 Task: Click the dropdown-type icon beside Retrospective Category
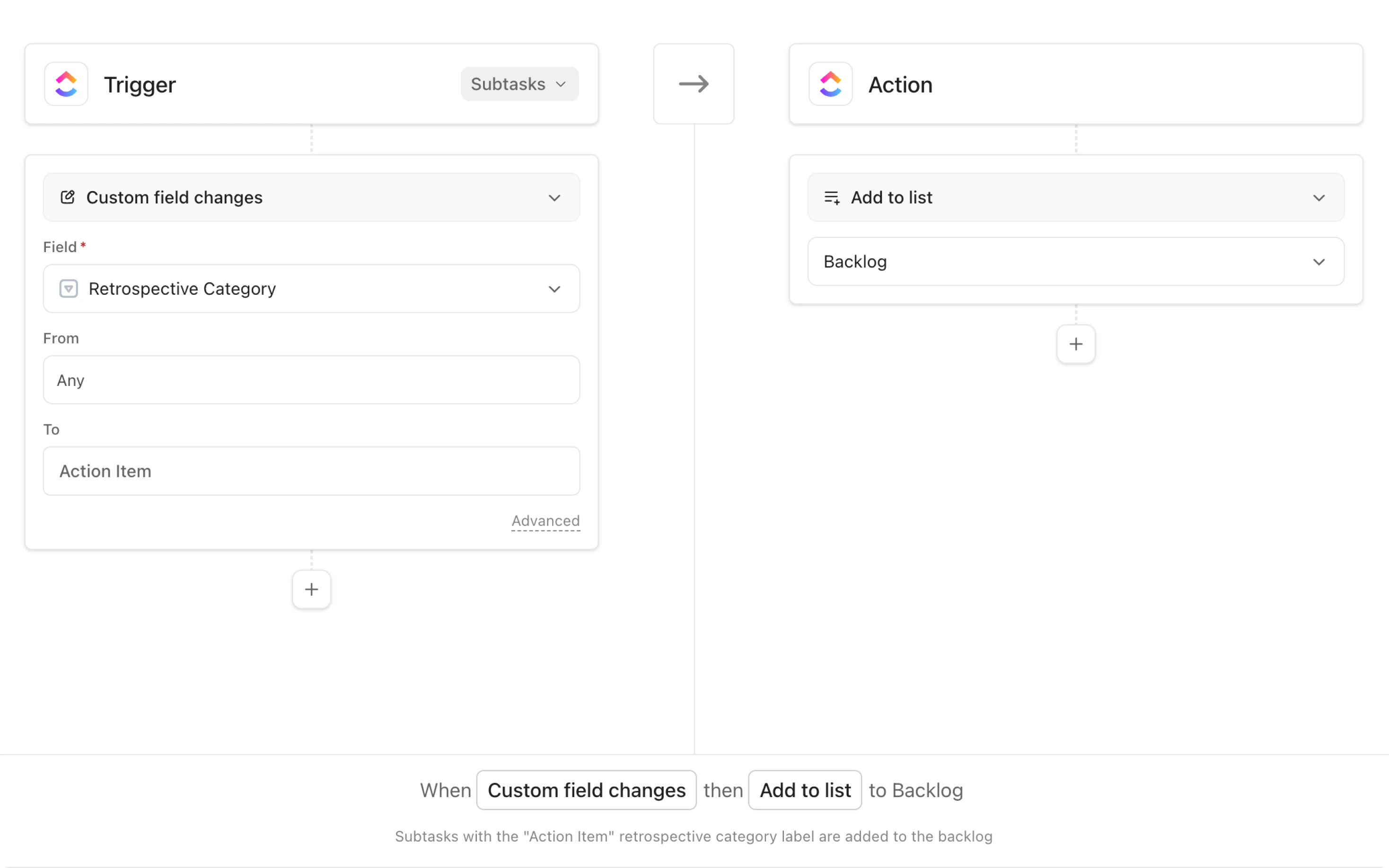point(69,288)
